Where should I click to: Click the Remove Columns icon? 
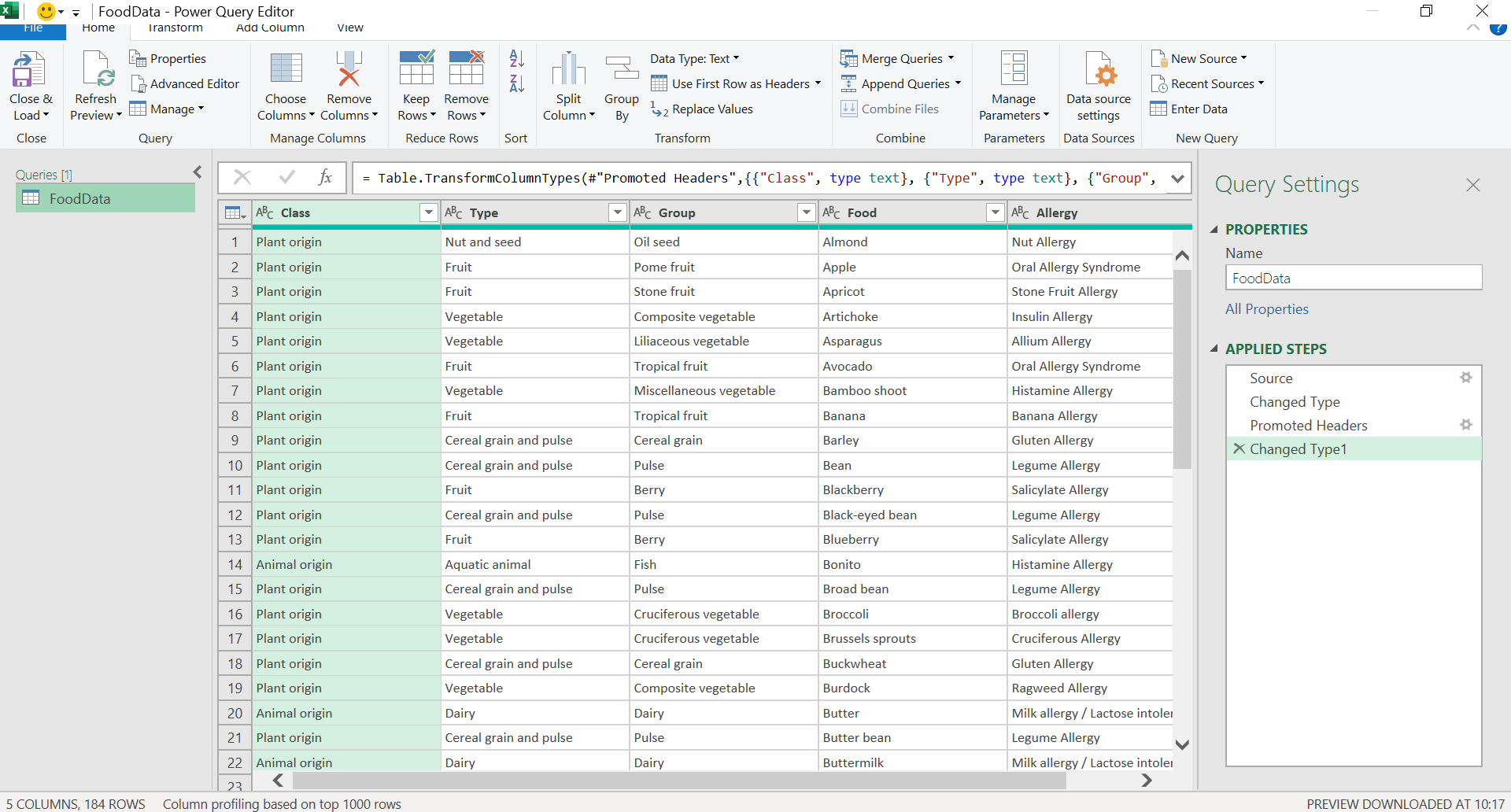349,71
